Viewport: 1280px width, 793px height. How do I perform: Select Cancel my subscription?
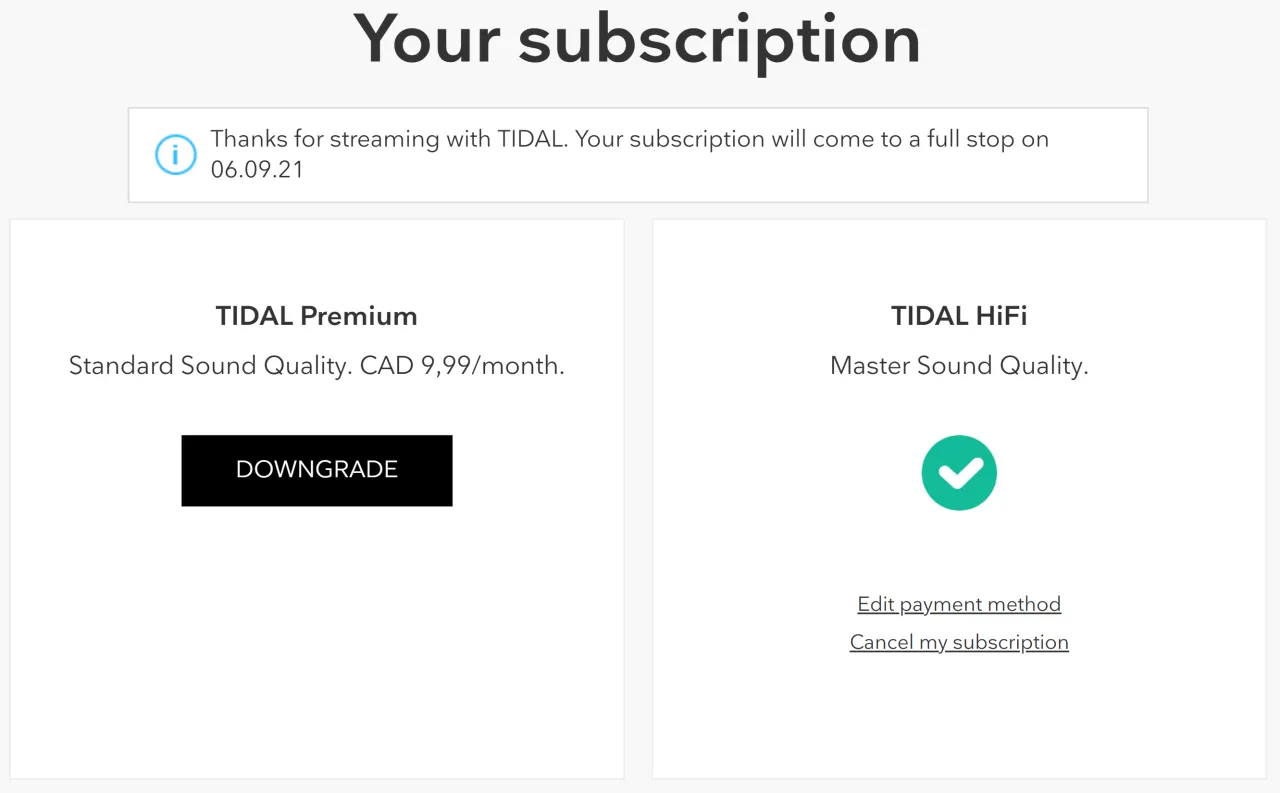[958, 642]
